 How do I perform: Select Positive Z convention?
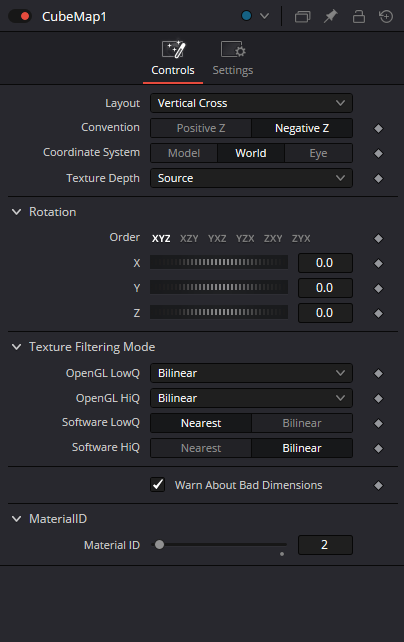click(x=201, y=128)
